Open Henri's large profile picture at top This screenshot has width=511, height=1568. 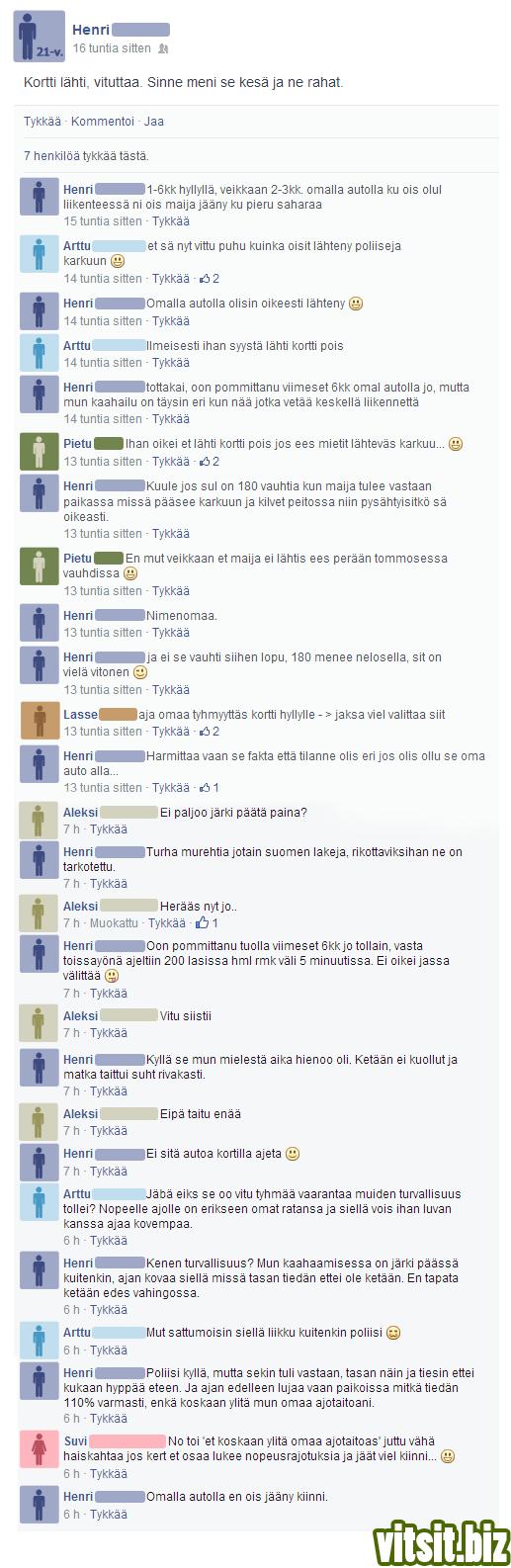pyautogui.click(x=40, y=37)
